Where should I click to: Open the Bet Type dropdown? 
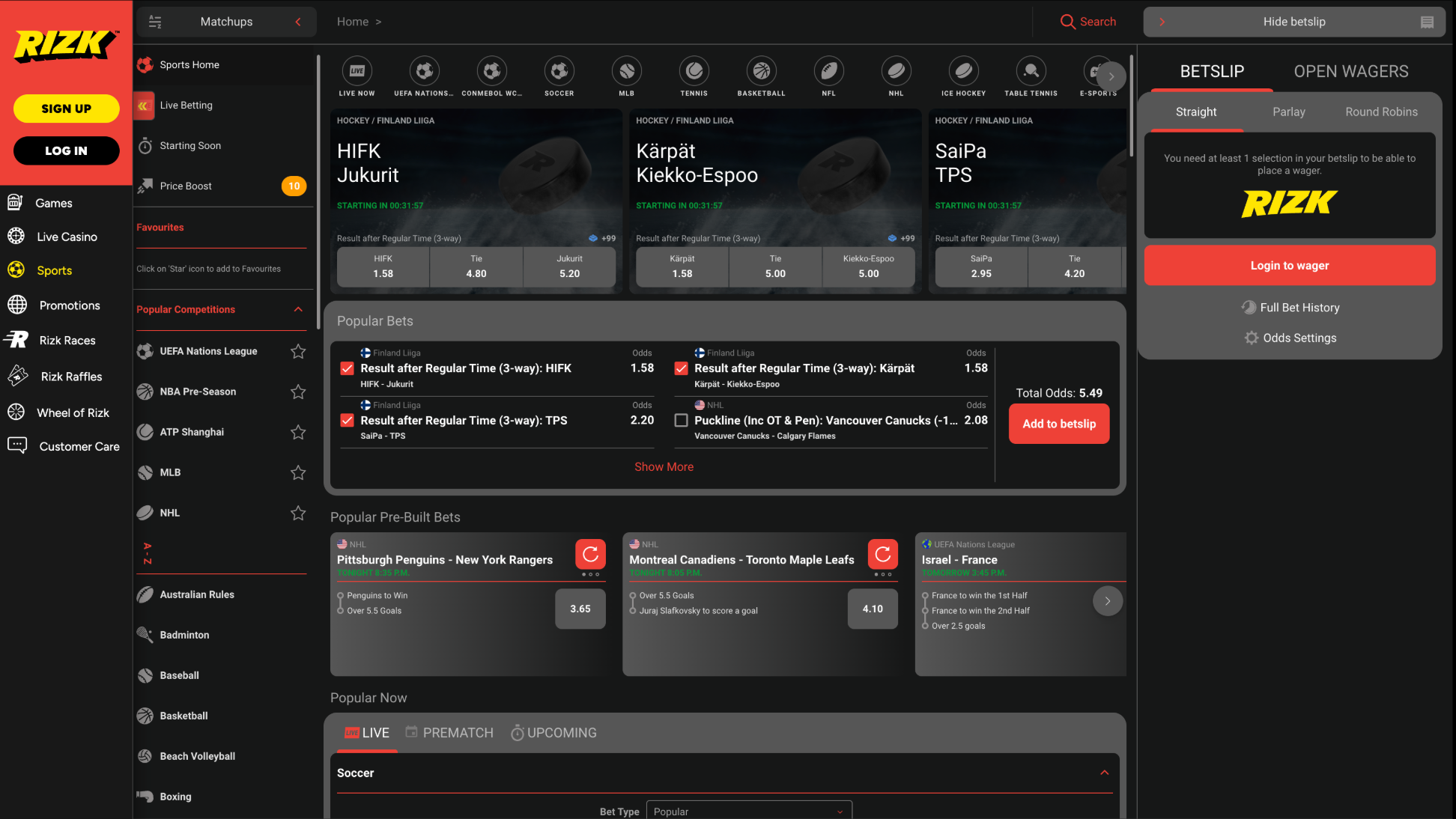(748, 811)
